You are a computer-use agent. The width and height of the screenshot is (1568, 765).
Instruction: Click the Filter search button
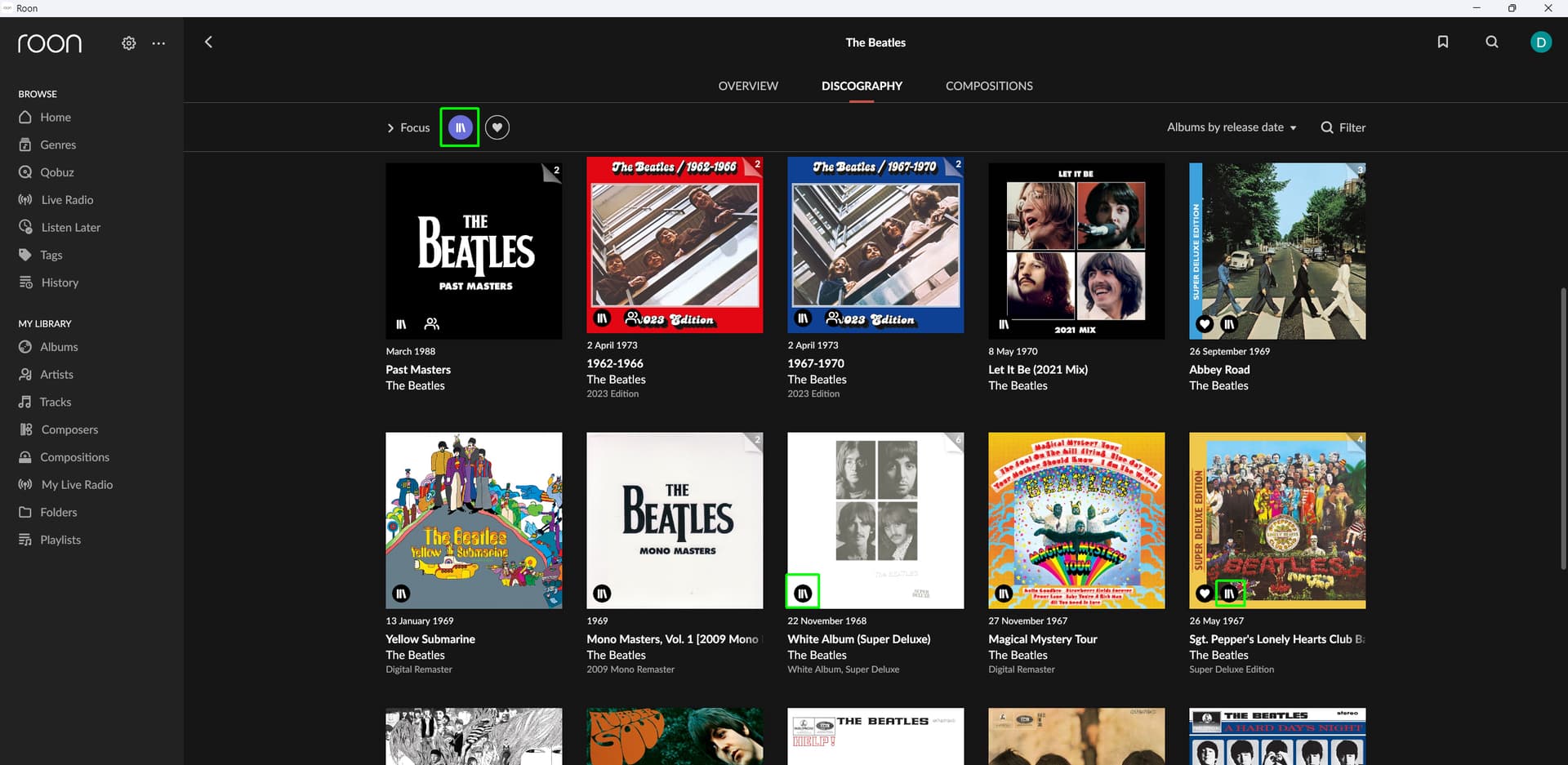(1343, 127)
